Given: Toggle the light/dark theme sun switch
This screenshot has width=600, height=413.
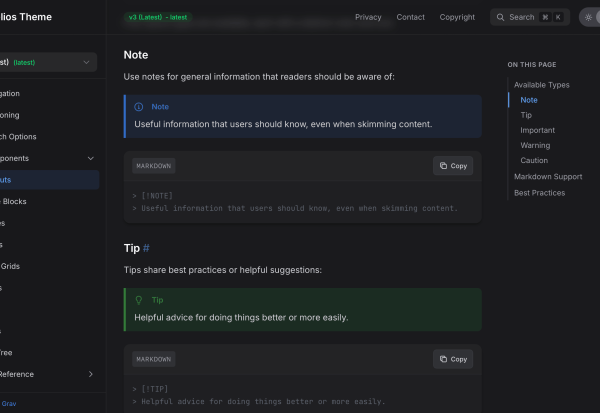Looking at the screenshot, I should pos(589,17).
